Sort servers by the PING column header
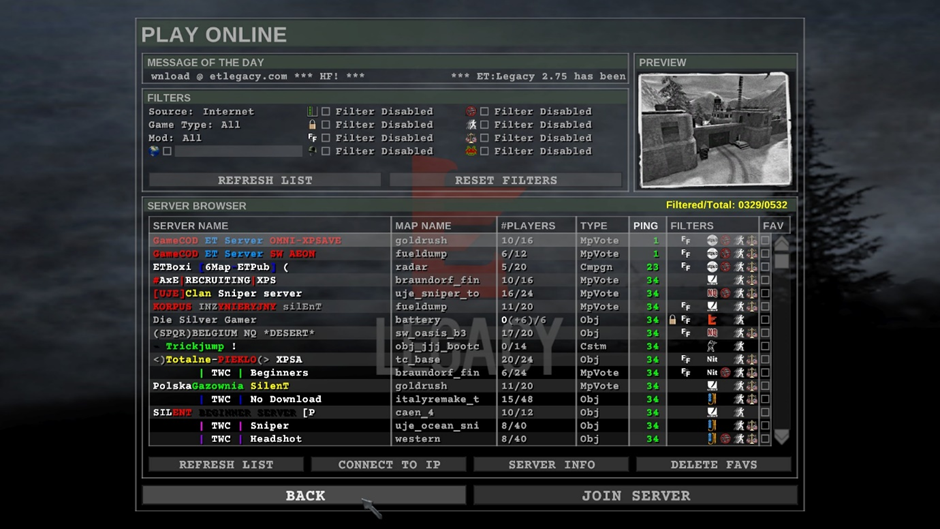This screenshot has width=940, height=529. pos(645,226)
